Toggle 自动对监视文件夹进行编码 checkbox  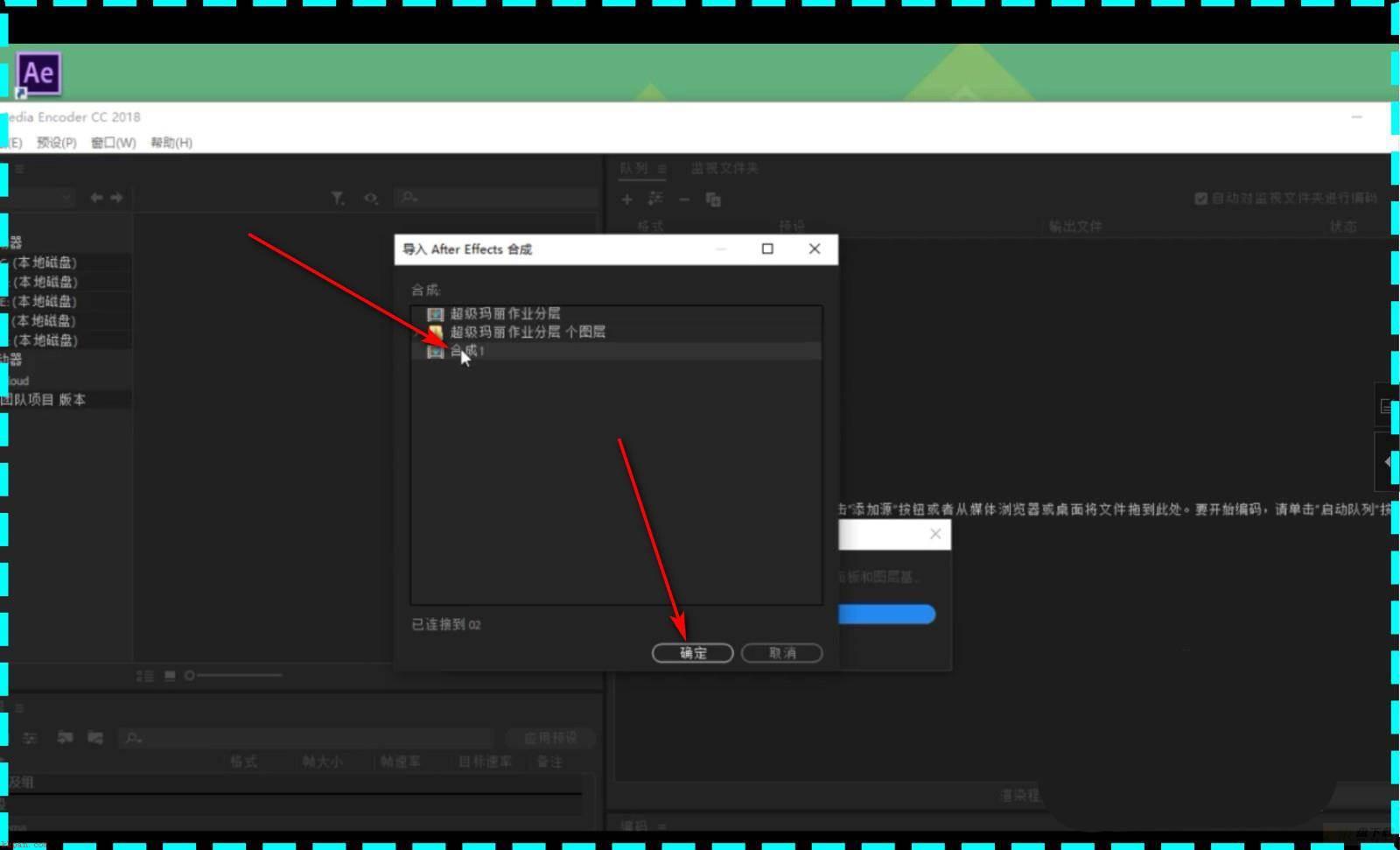(x=1200, y=199)
